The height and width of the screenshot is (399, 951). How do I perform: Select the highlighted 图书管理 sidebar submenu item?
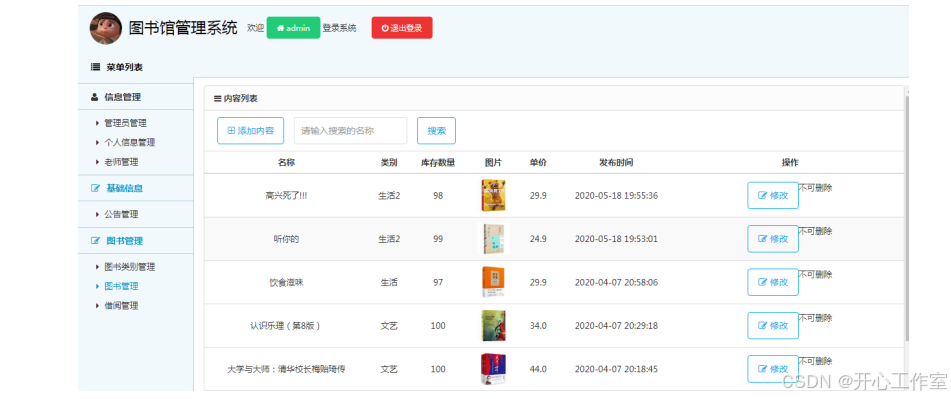tap(121, 286)
